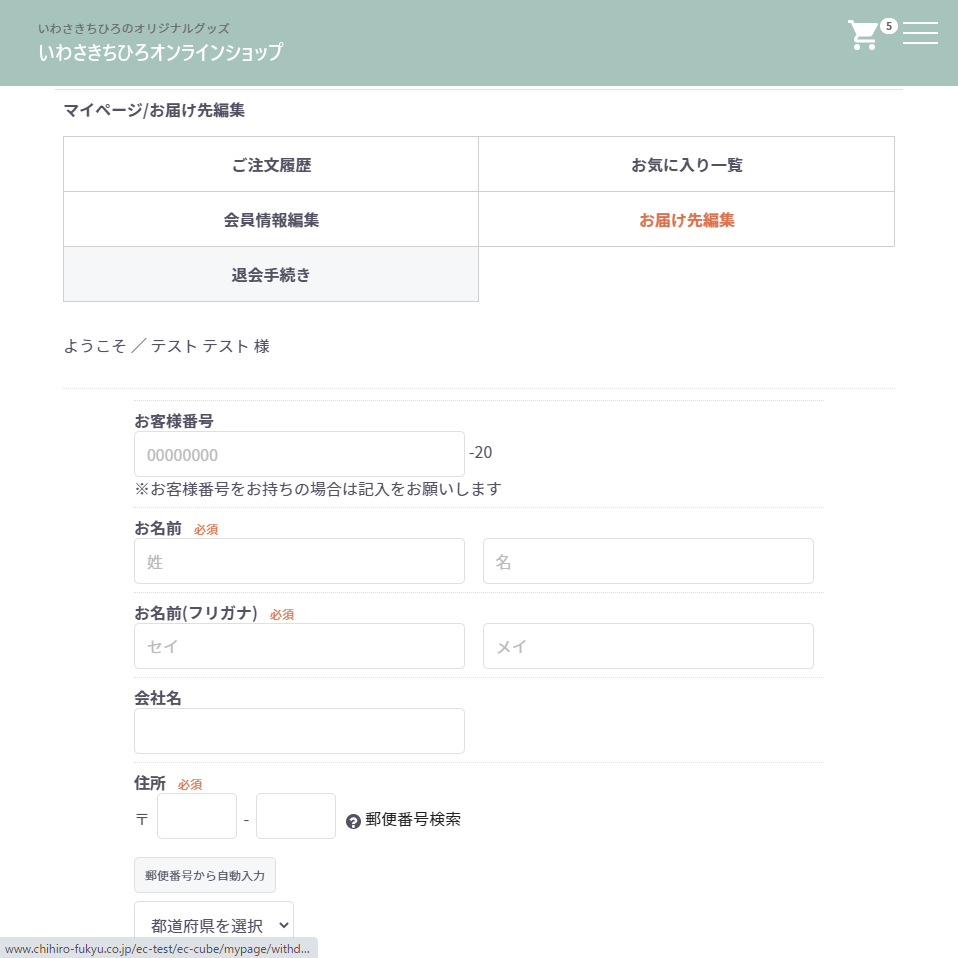Click the セイ furigana field

(x=299, y=646)
